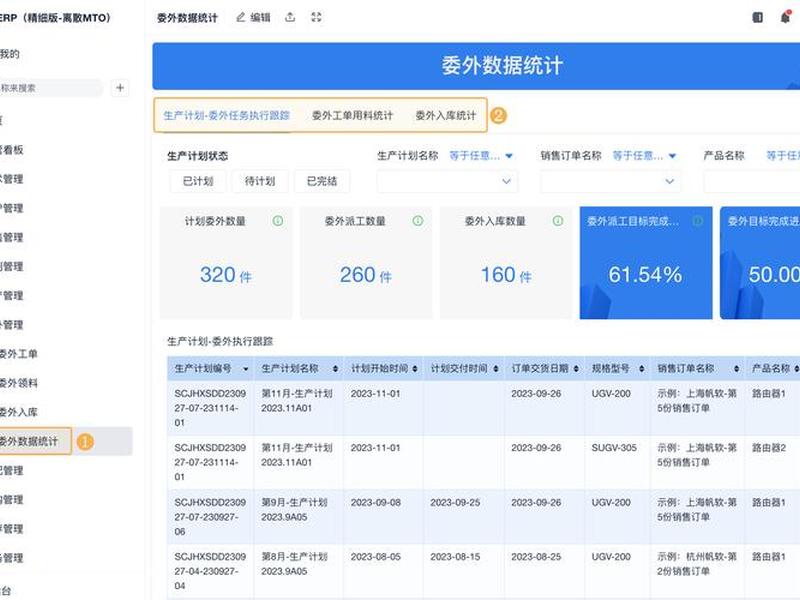Open the 销售订单名称 value combo box

(x=610, y=181)
